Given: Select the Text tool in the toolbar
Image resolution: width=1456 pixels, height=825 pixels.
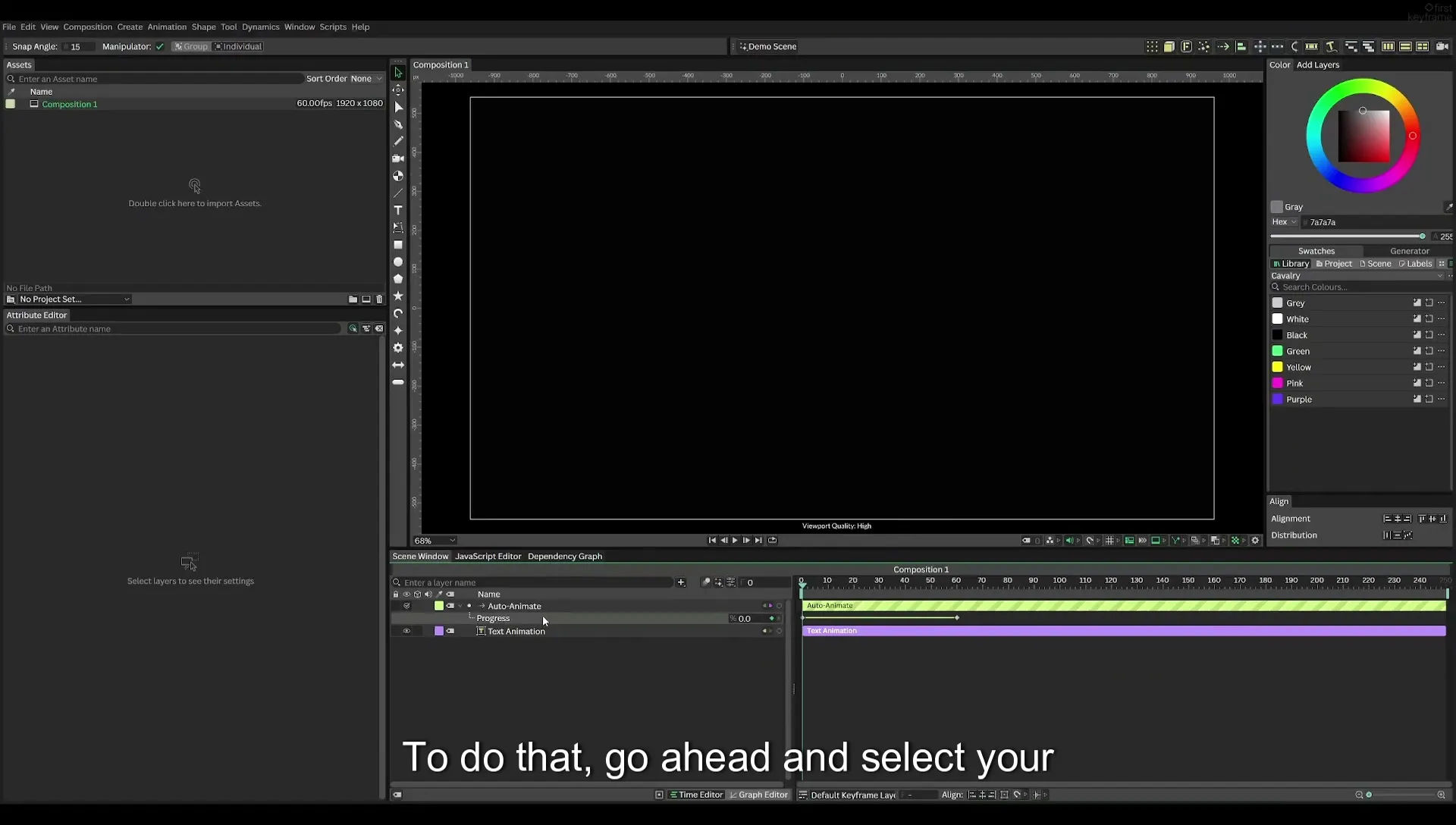Looking at the screenshot, I should point(398,210).
